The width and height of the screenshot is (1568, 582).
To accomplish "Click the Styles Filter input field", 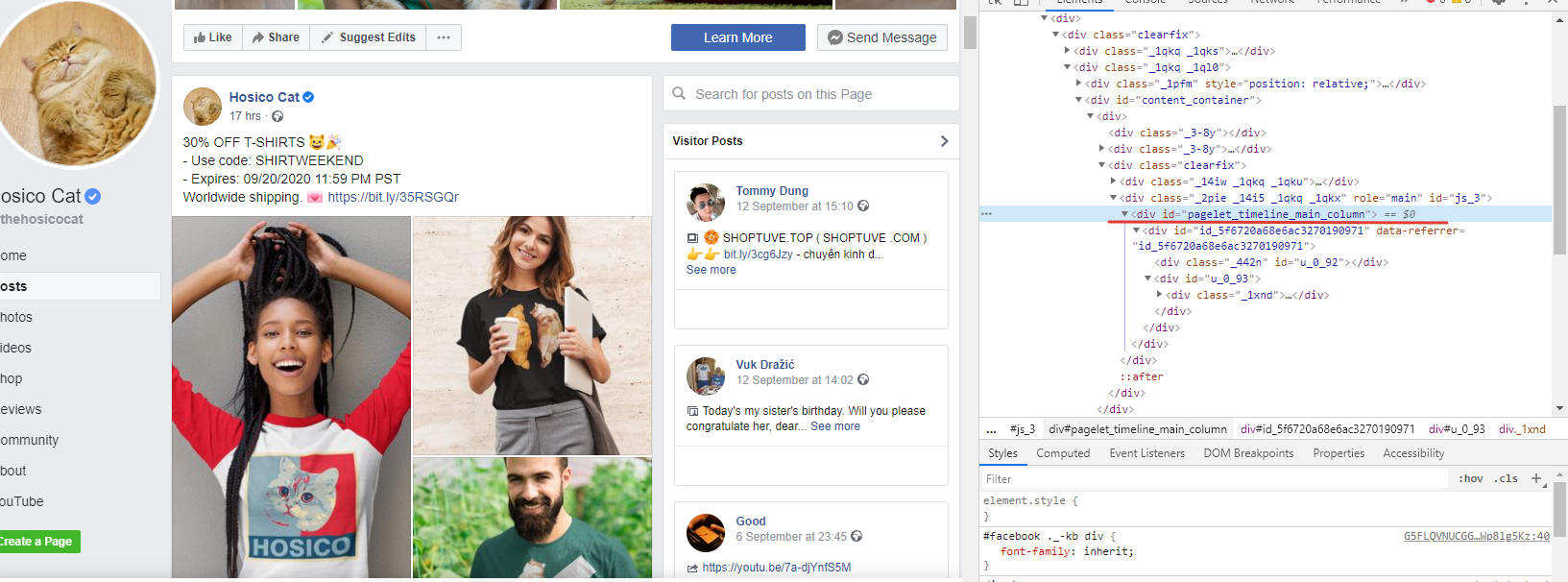I will click(1214, 478).
